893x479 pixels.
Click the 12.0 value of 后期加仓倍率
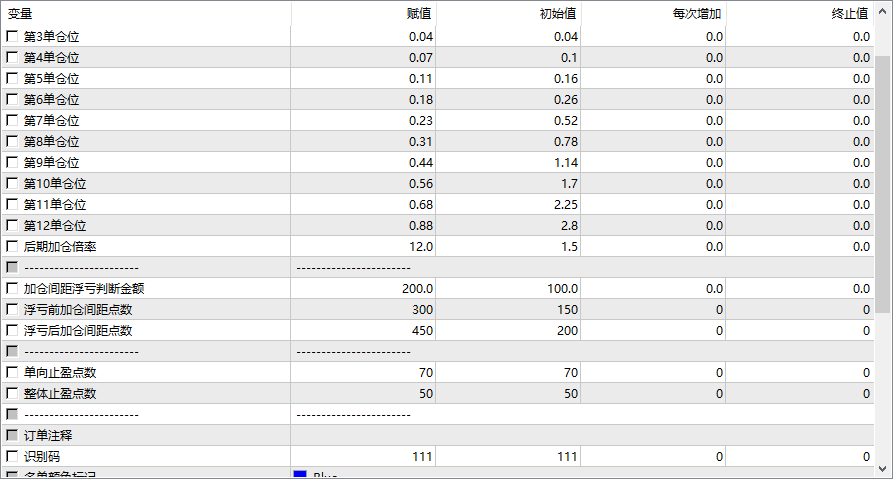click(x=421, y=247)
